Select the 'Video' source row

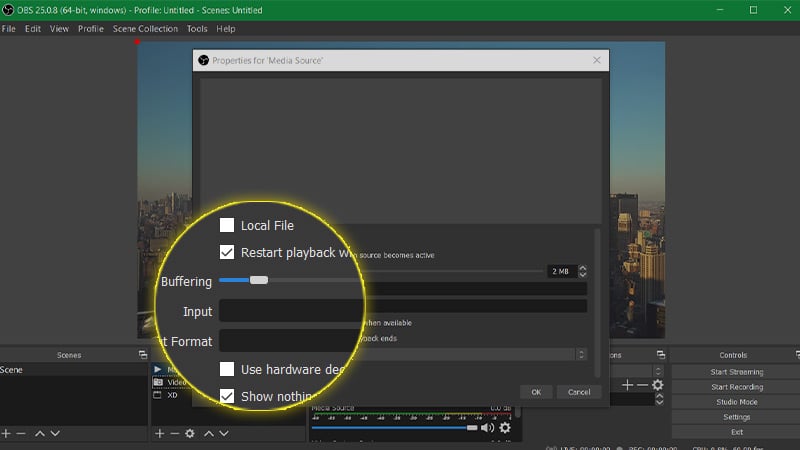pyautogui.click(x=172, y=382)
